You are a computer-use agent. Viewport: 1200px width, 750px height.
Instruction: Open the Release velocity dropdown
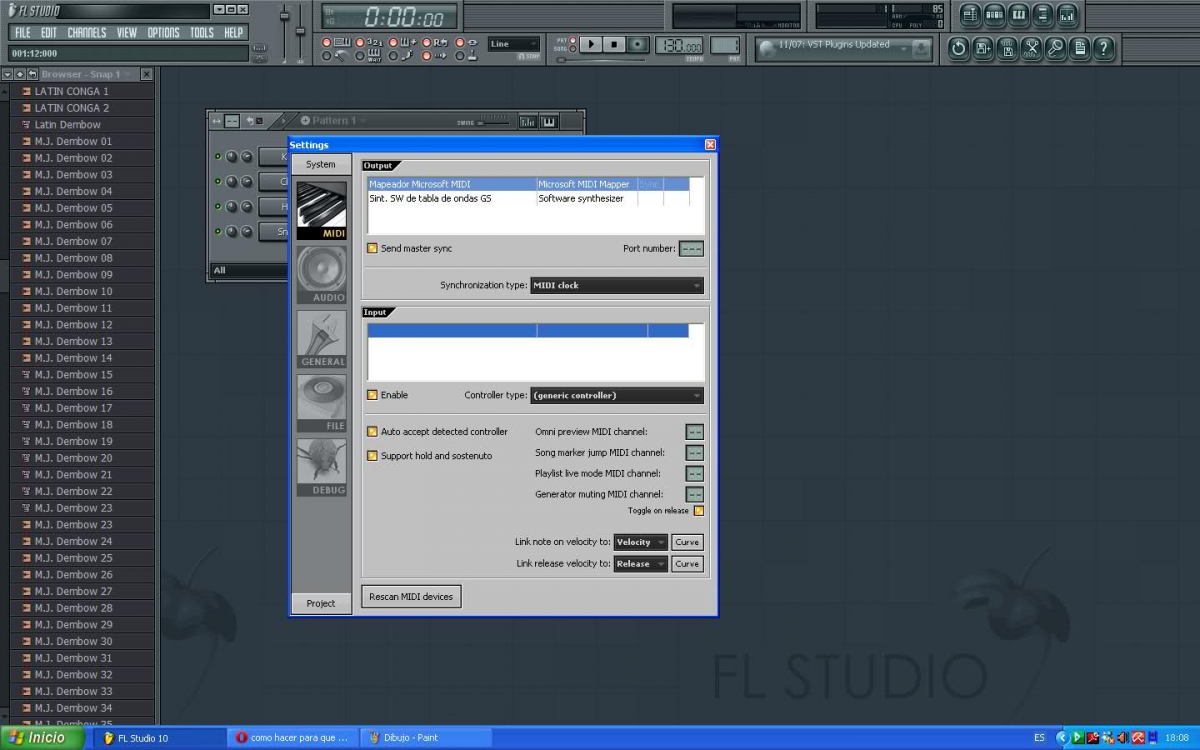pos(640,564)
